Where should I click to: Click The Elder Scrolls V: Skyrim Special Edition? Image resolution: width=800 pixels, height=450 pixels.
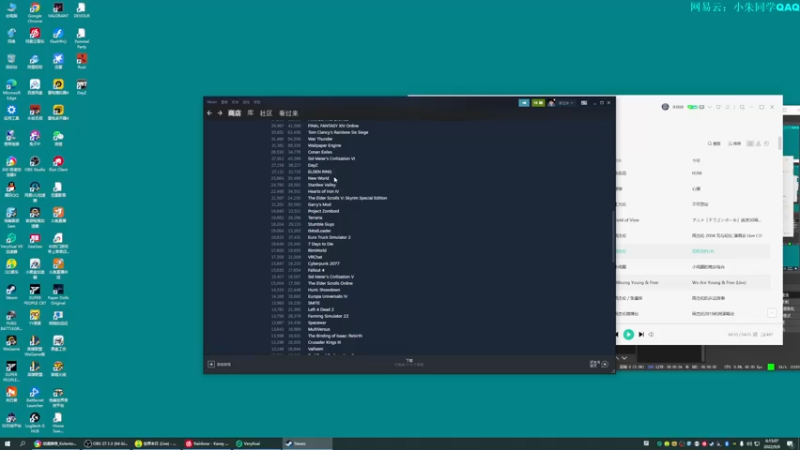tap(347, 198)
